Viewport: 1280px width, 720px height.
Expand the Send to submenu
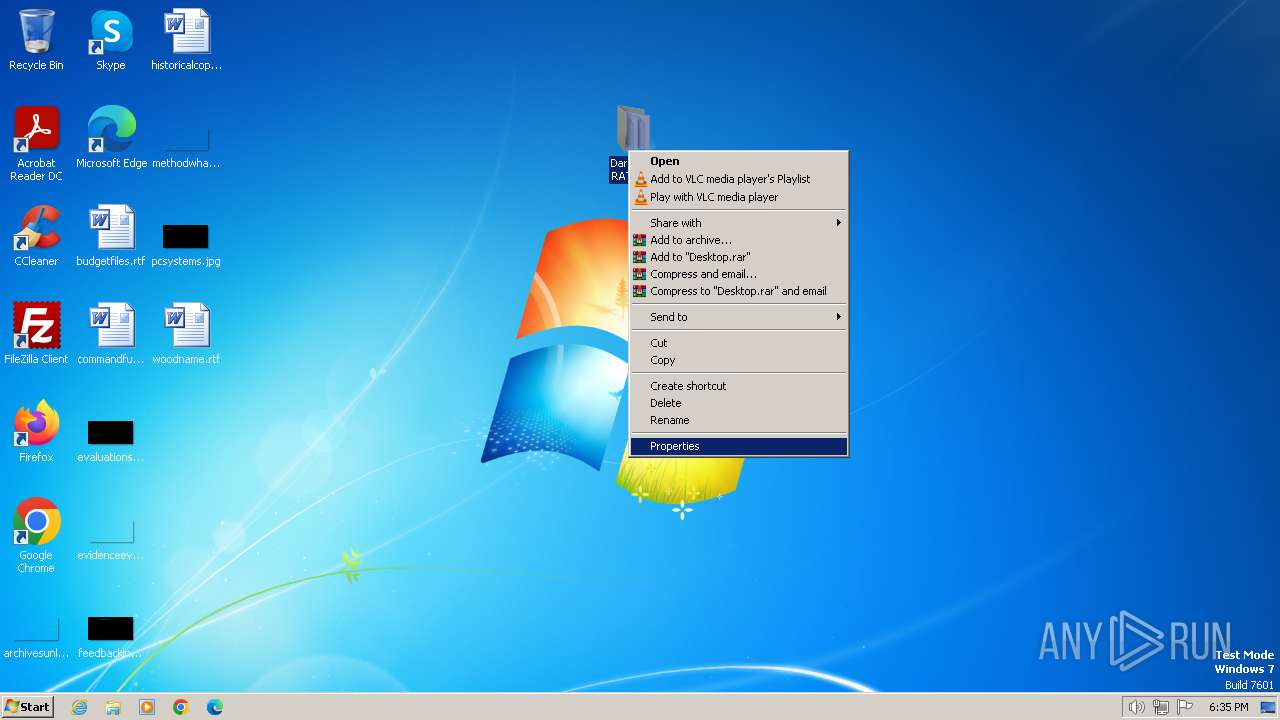(739, 317)
